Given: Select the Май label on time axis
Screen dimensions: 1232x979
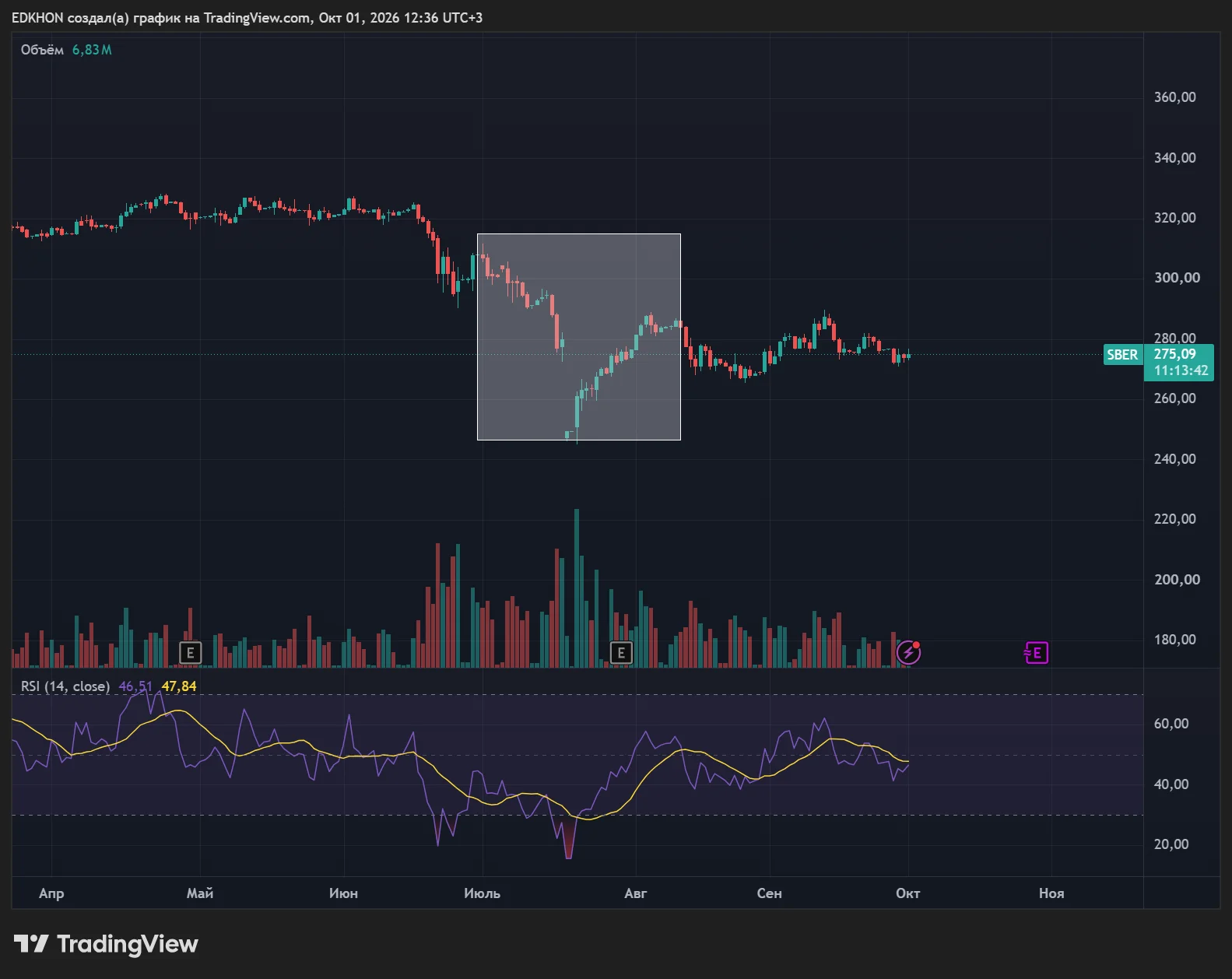Looking at the screenshot, I should coord(200,893).
